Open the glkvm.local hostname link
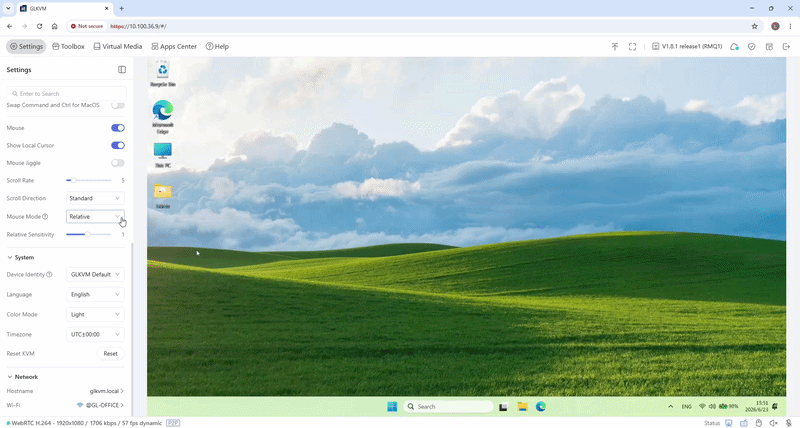Screen dimensions: 800x428 107,391
